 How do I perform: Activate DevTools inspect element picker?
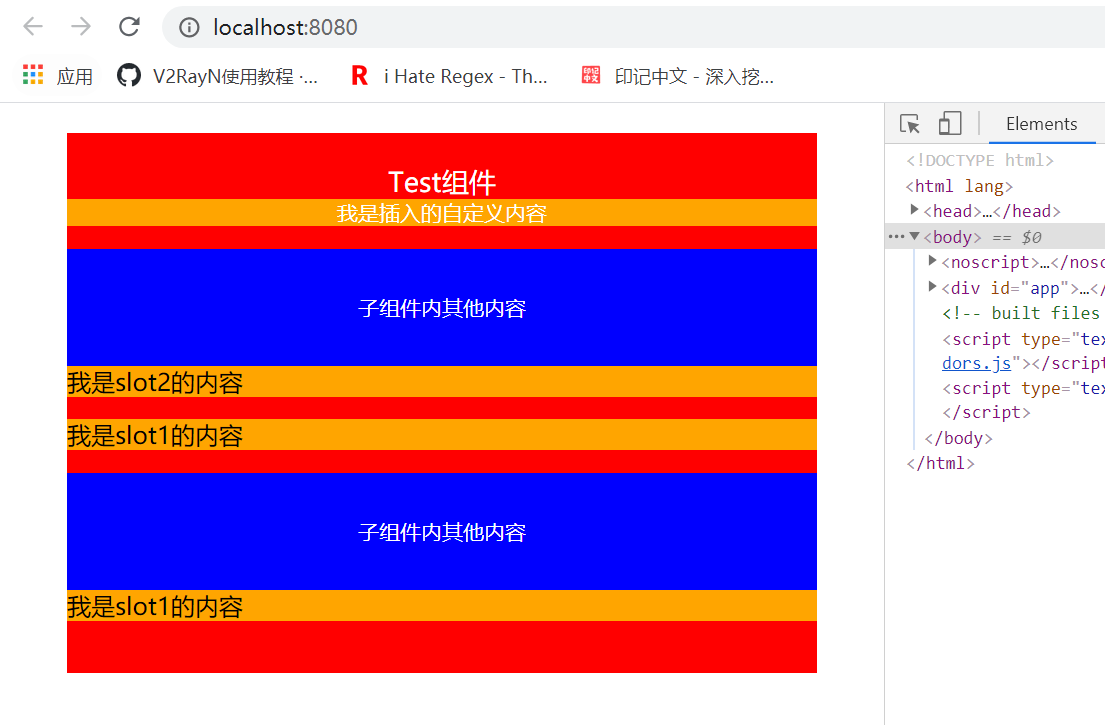[910, 123]
